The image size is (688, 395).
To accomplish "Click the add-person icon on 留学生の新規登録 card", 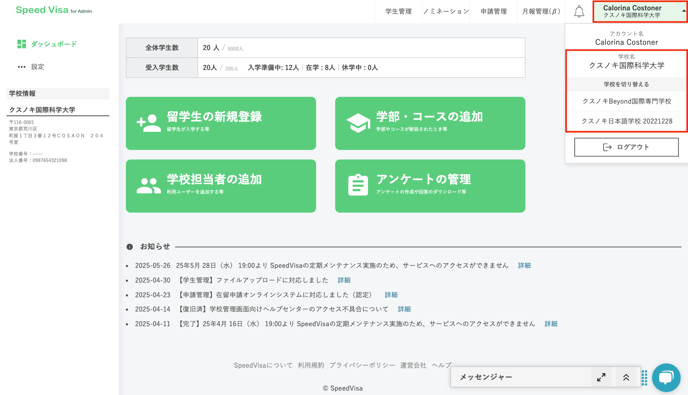I will coord(149,123).
